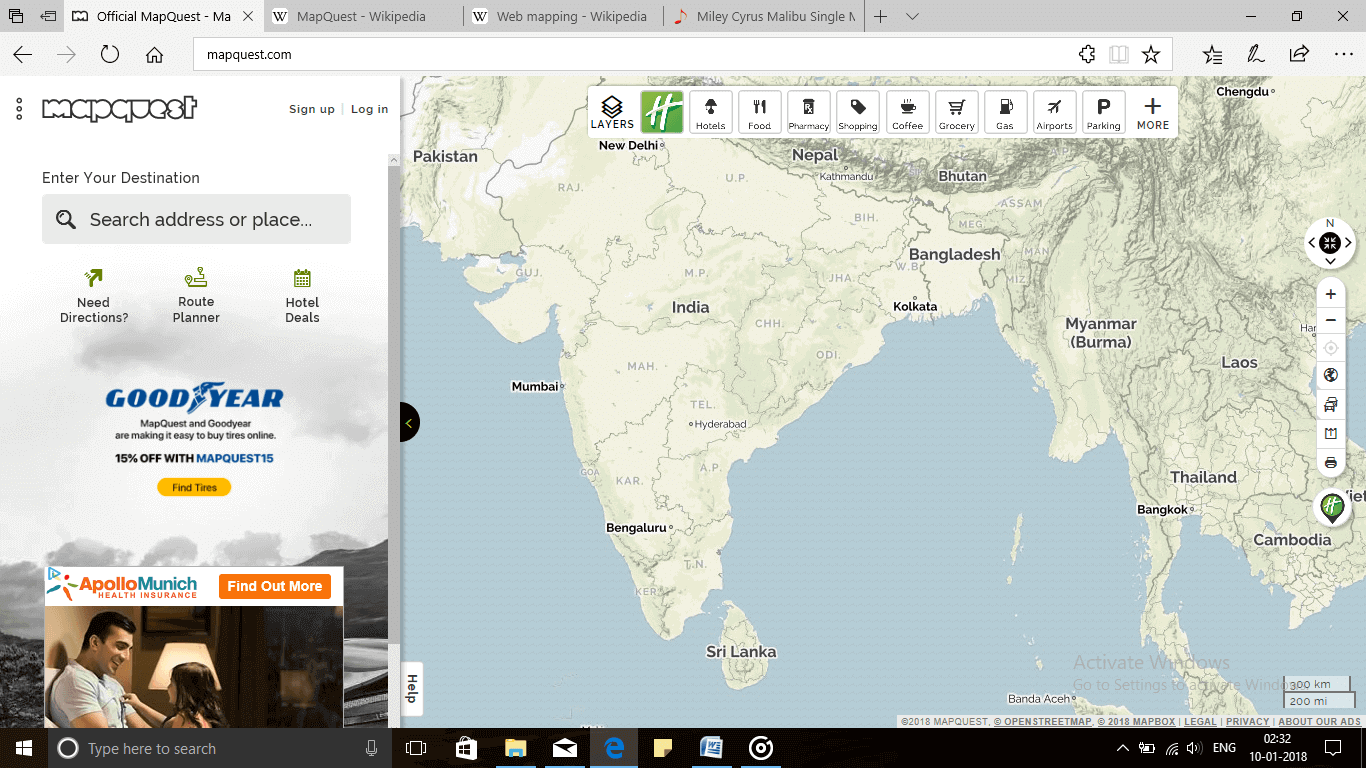Switch to Miley Cyrus Malibu tab

765,17
